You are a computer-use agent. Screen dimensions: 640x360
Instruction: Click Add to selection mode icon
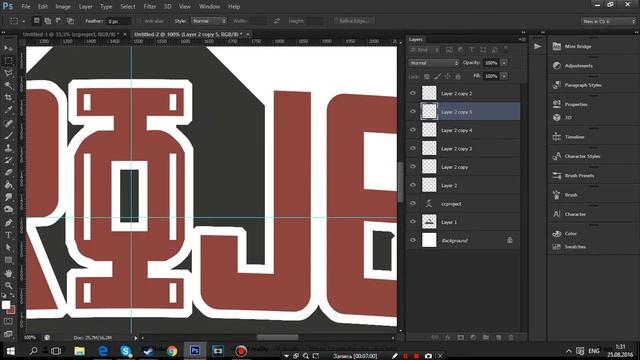48,20
